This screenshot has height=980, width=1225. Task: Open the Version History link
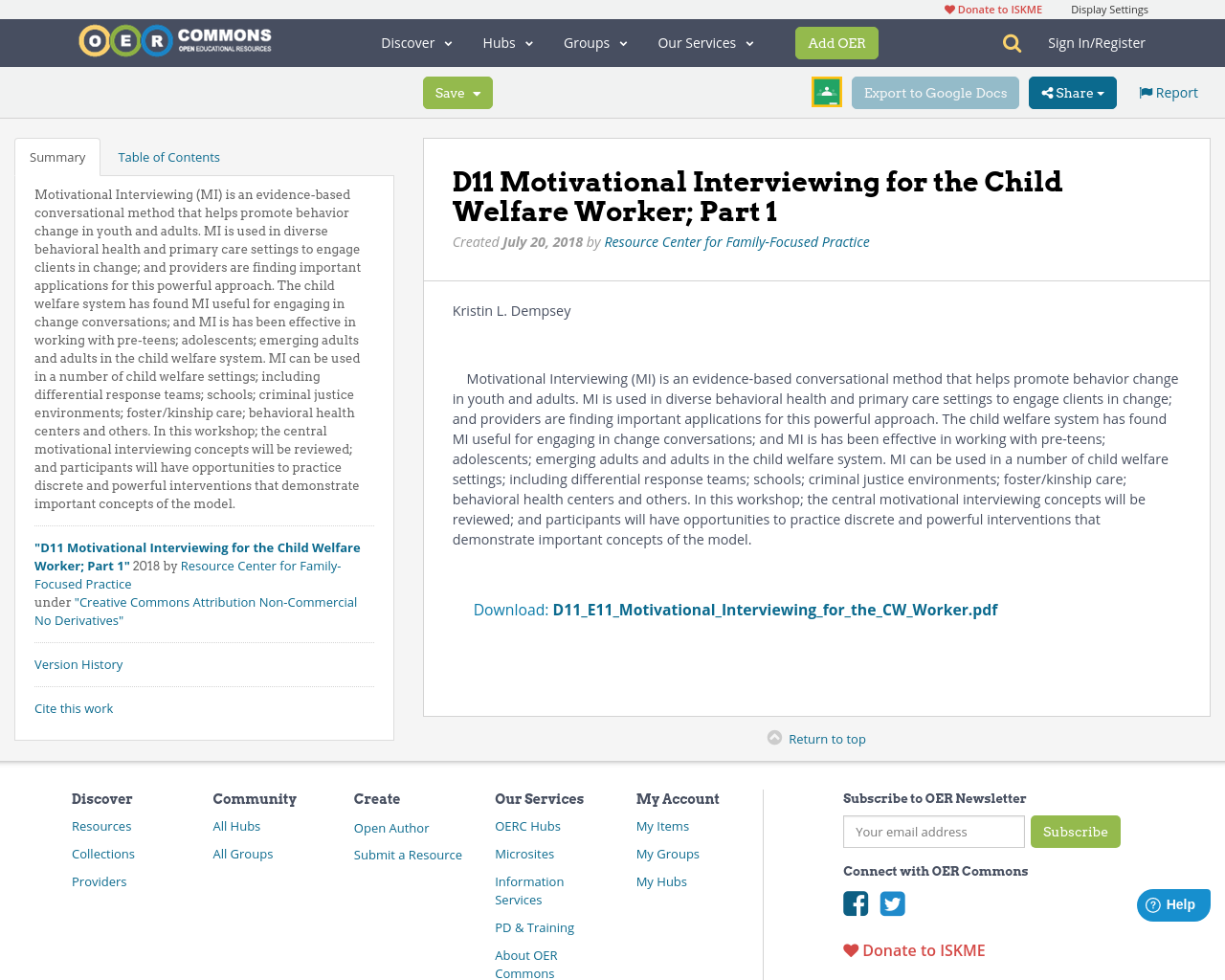[x=78, y=663]
